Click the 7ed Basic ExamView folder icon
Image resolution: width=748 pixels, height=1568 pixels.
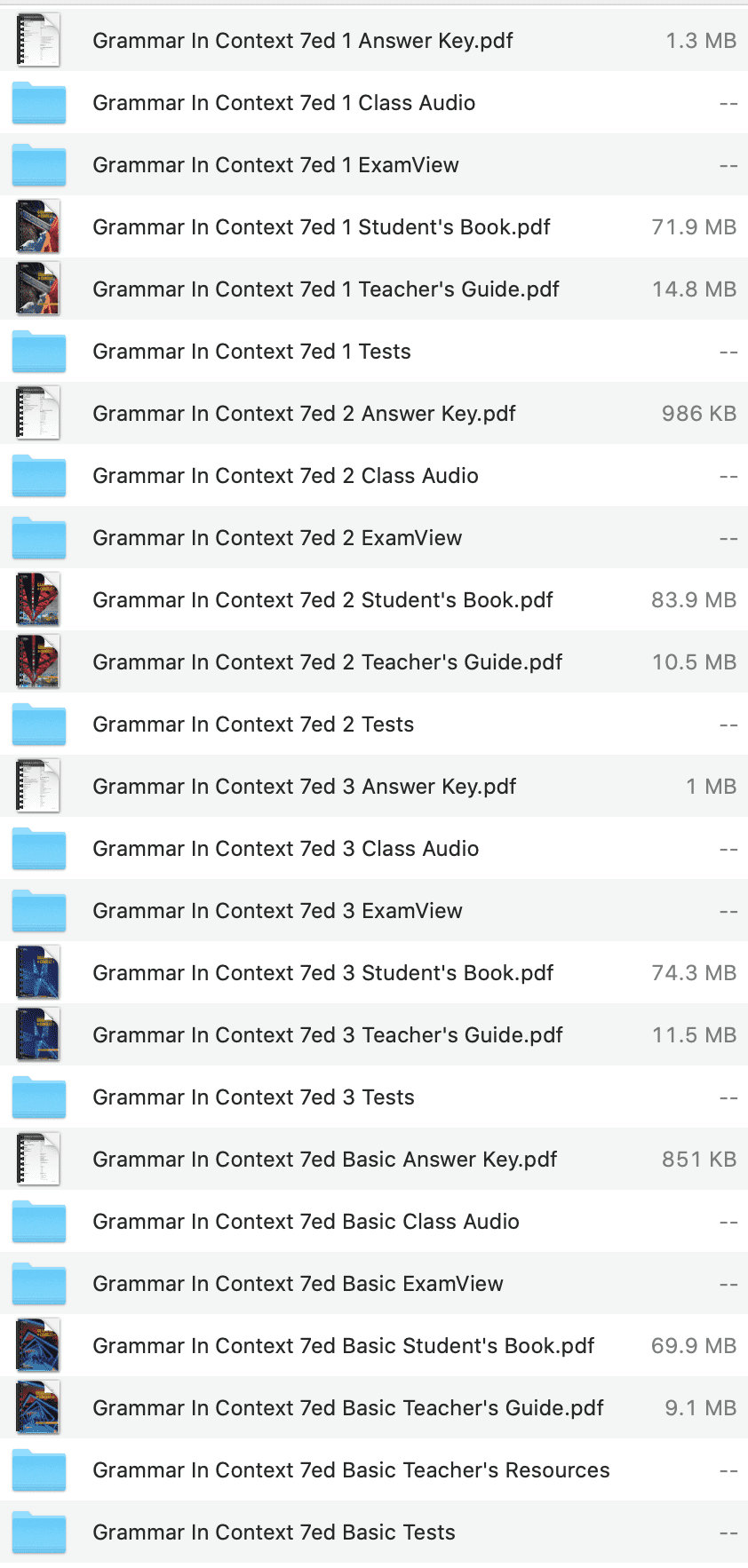click(x=38, y=1284)
